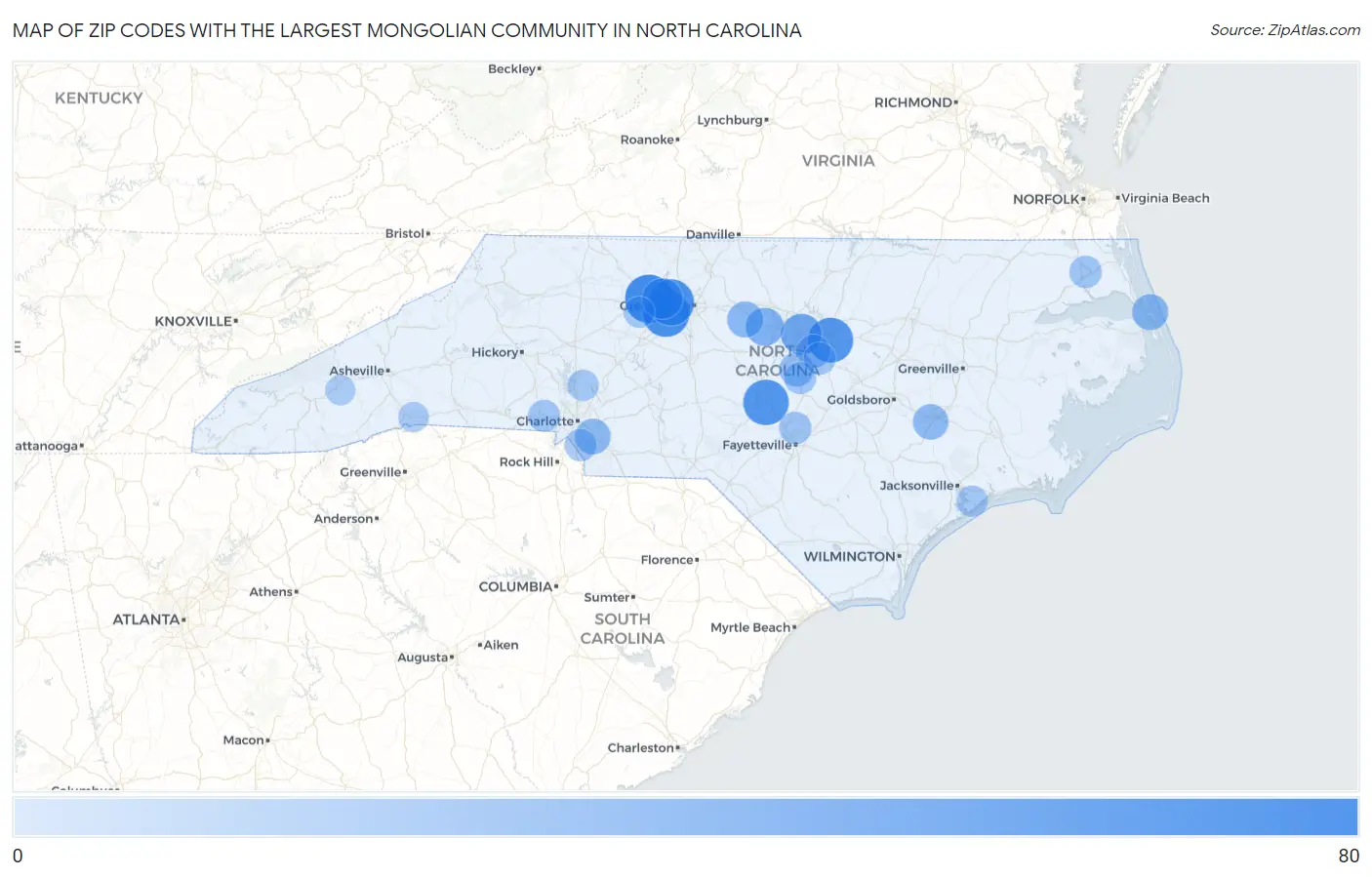Screen dimensions: 1372x877
Task: Click the Danville city label
Action: [x=710, y=234]
